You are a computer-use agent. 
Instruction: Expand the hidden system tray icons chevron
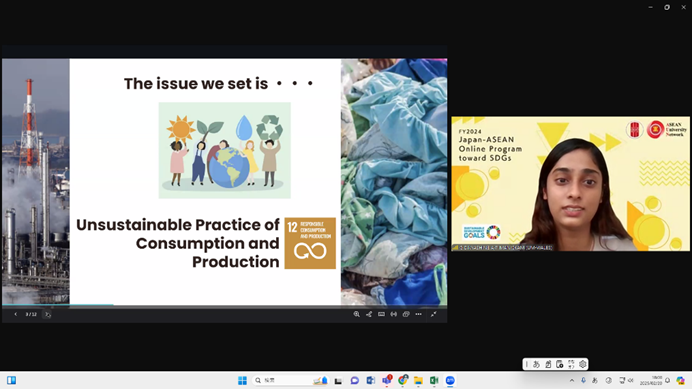tap(572, 381)
